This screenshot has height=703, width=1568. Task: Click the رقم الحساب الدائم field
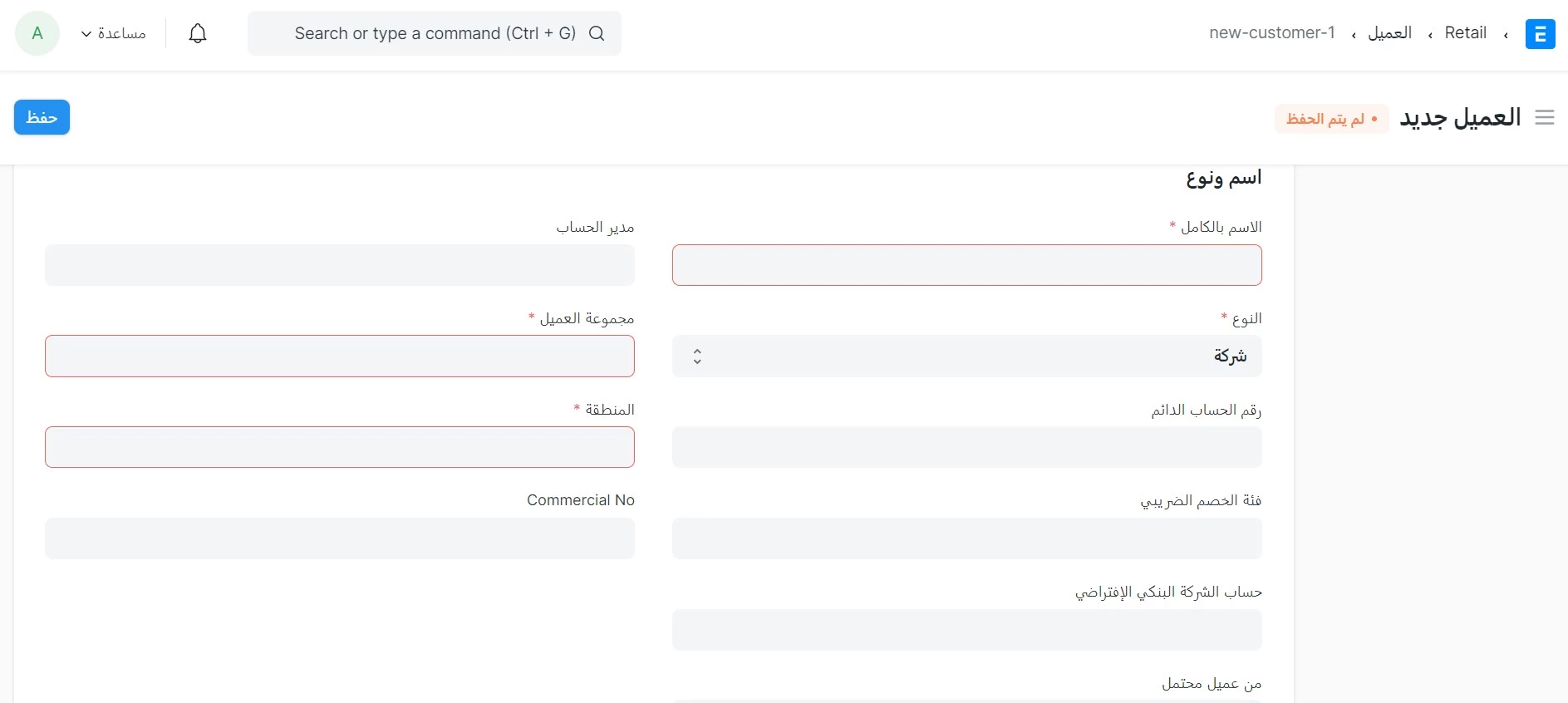pyautogui.click(x=966, y=447)
